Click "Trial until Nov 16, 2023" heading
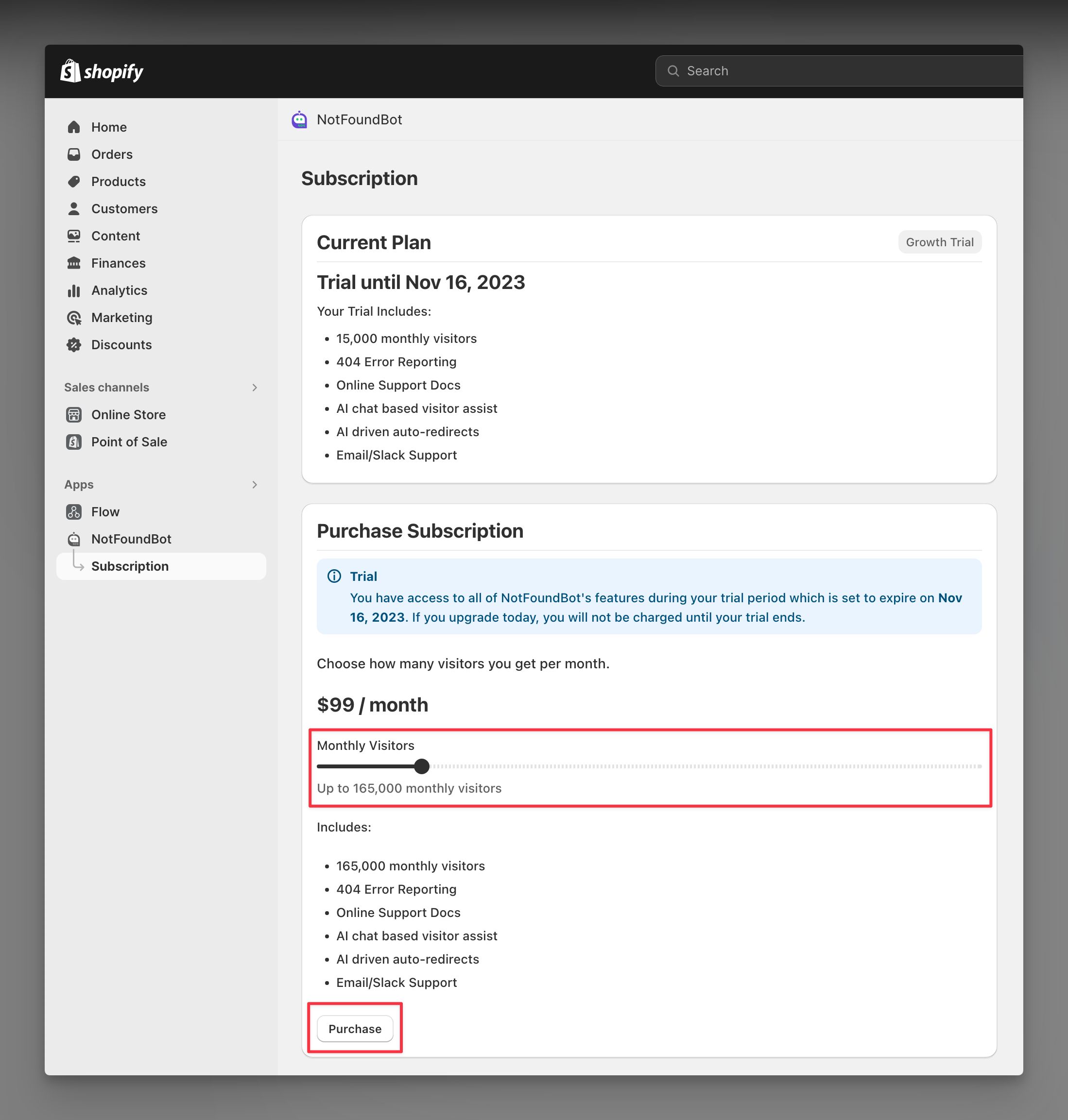Viewport: 1068px width, 1120px height. 421,282
